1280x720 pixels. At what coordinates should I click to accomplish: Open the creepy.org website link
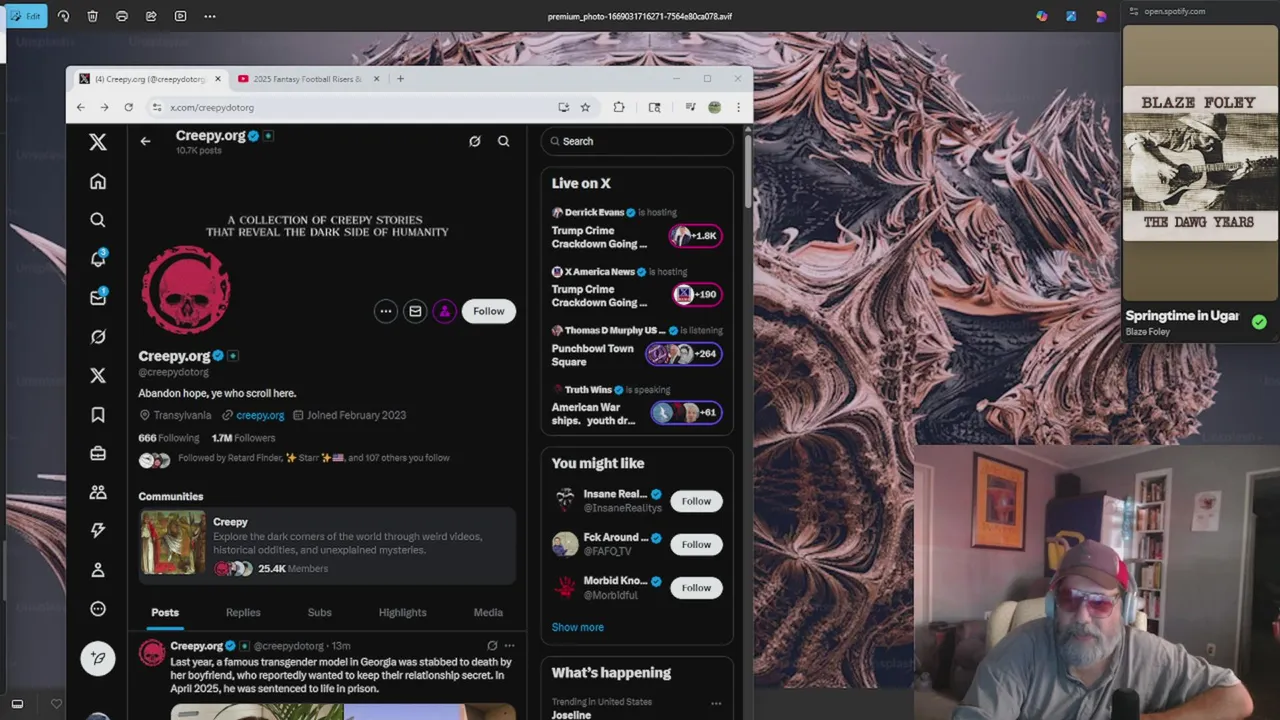pyautogui.click(x=260, y=415)
